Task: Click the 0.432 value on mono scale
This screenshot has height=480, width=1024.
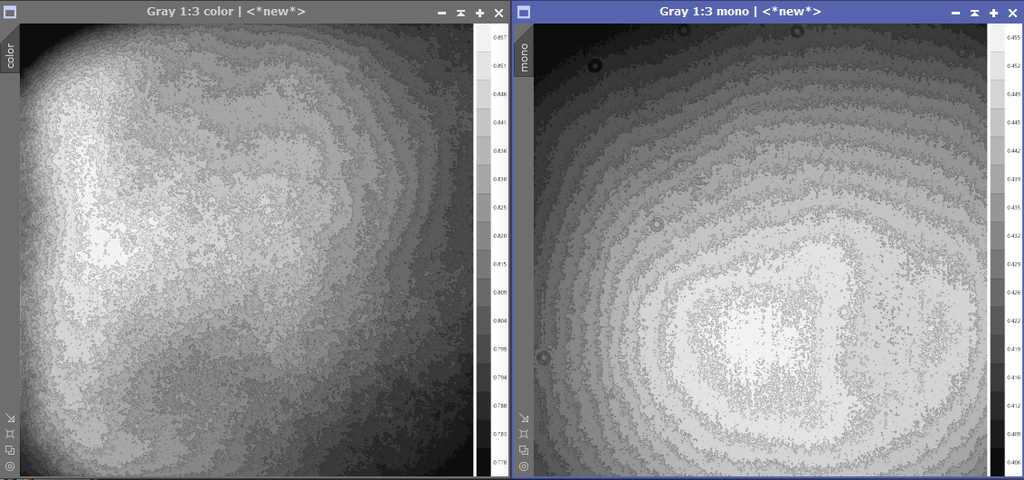Action: [x=1014, y=235]
